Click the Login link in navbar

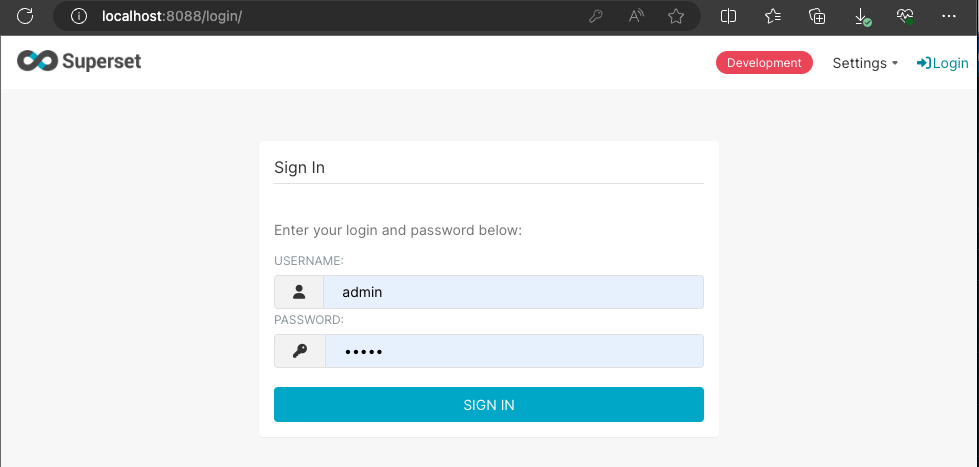(x=943, y=63)
